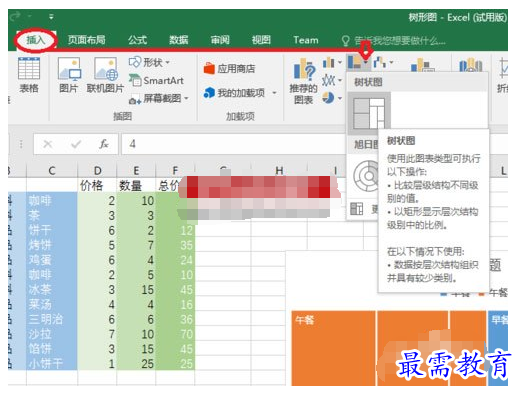Click the 茶 cell

52,215
